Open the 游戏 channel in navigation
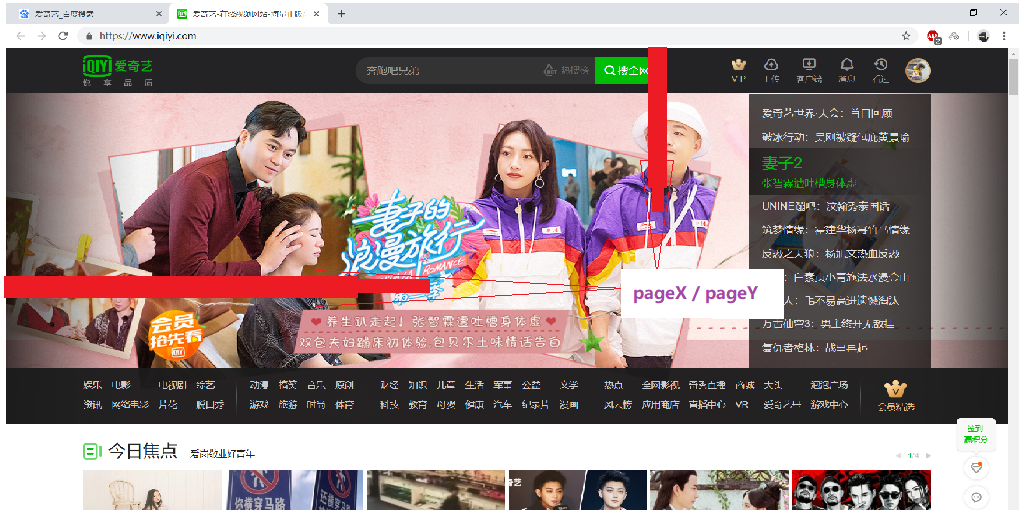Image resolution: width=1025 pixels, height=522 pixels. tap(259, 405)
